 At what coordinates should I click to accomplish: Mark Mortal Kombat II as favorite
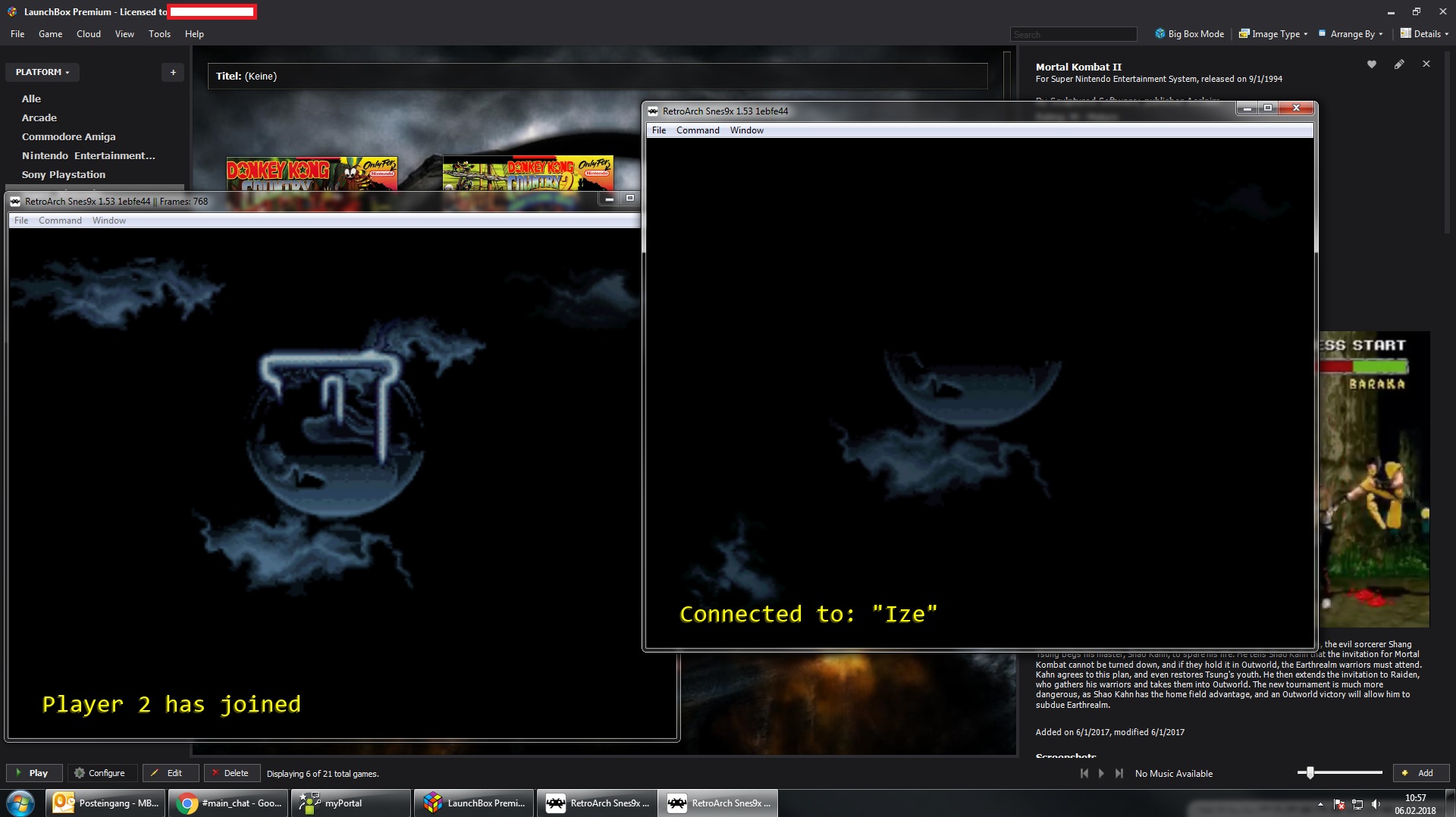(1371, 64)
